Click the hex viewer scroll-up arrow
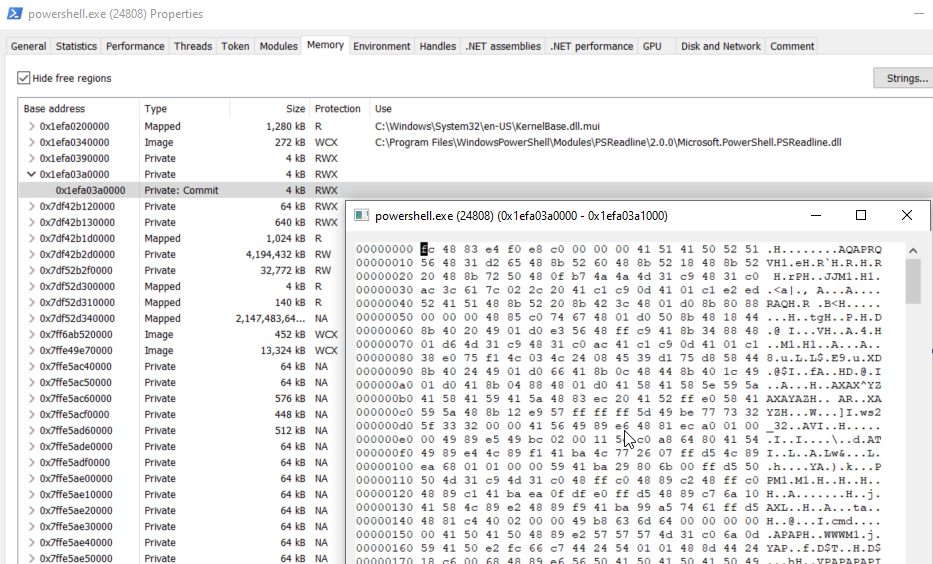 (913, 251)
